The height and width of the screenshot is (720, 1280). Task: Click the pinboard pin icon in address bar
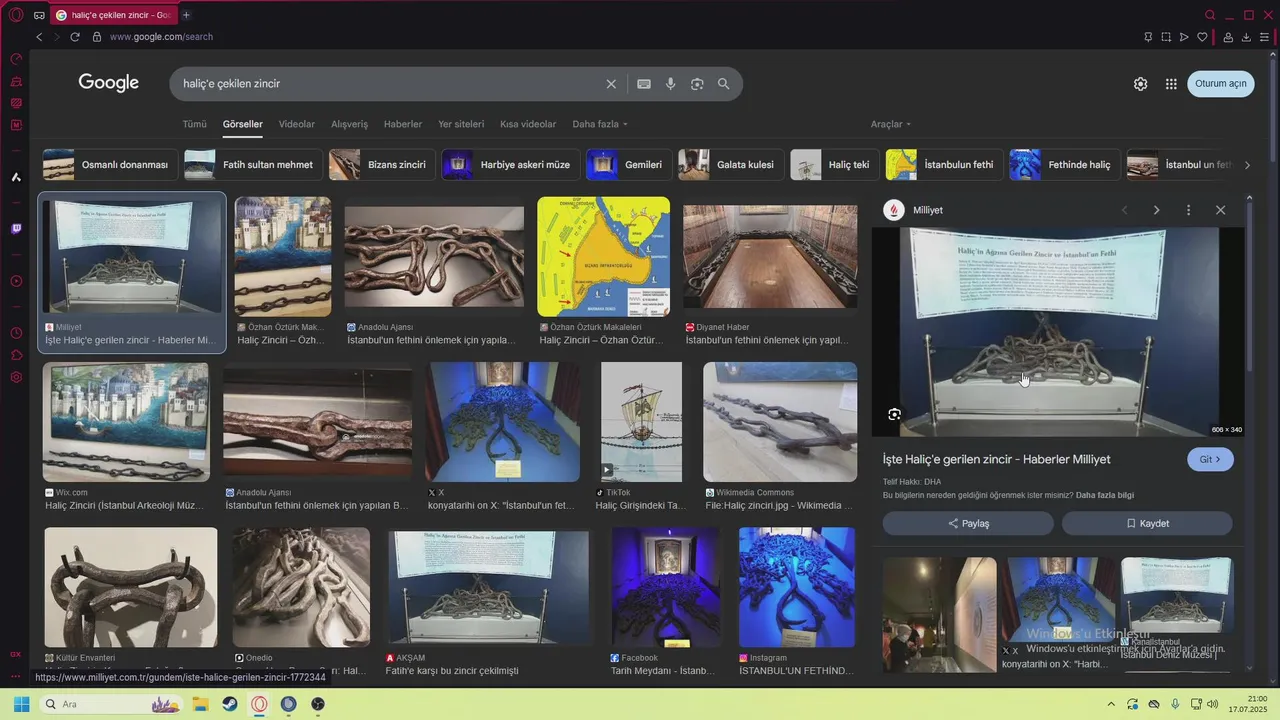coord(1148,37)
